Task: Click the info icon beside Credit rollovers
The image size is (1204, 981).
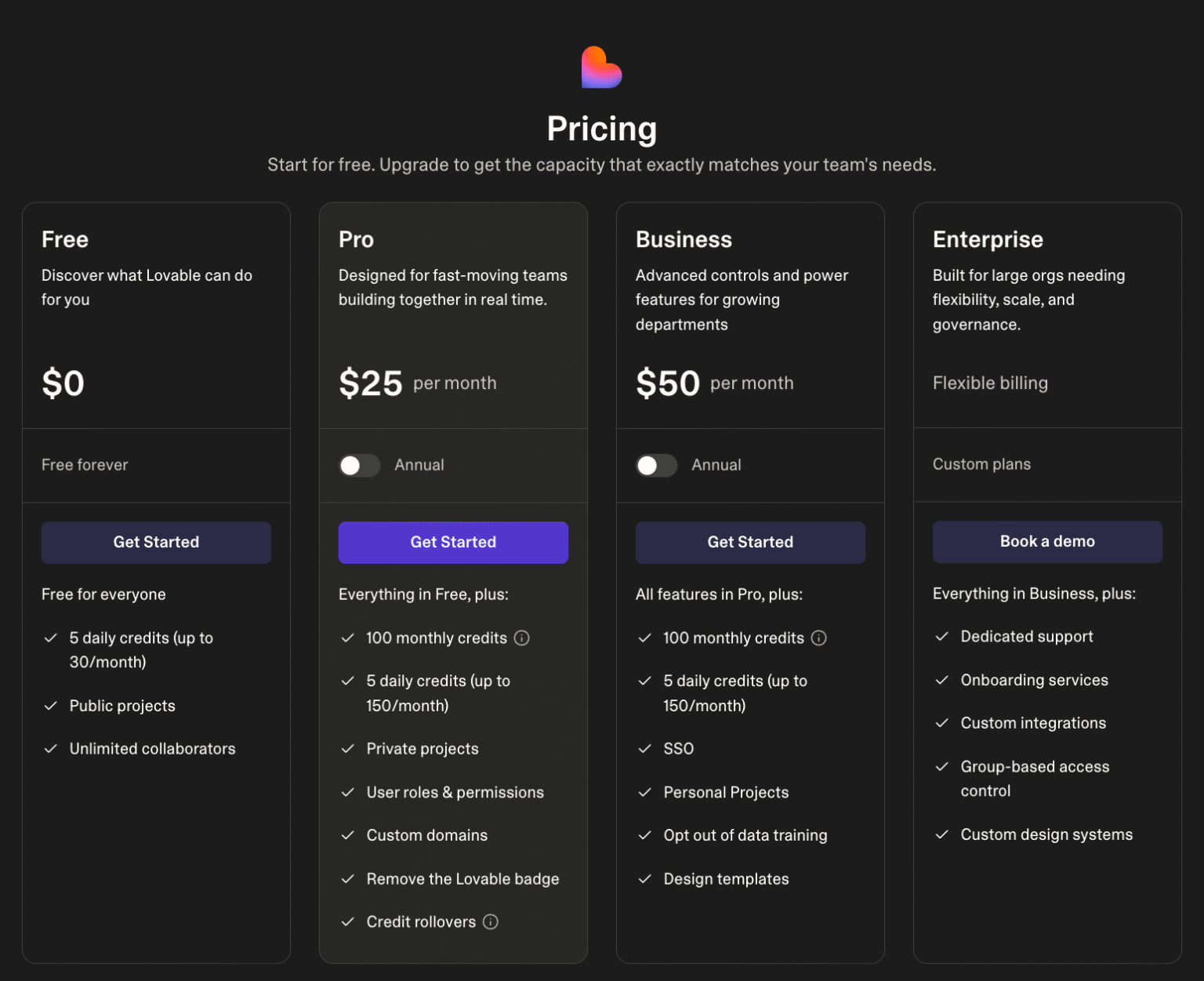Action: click(490, 921)
